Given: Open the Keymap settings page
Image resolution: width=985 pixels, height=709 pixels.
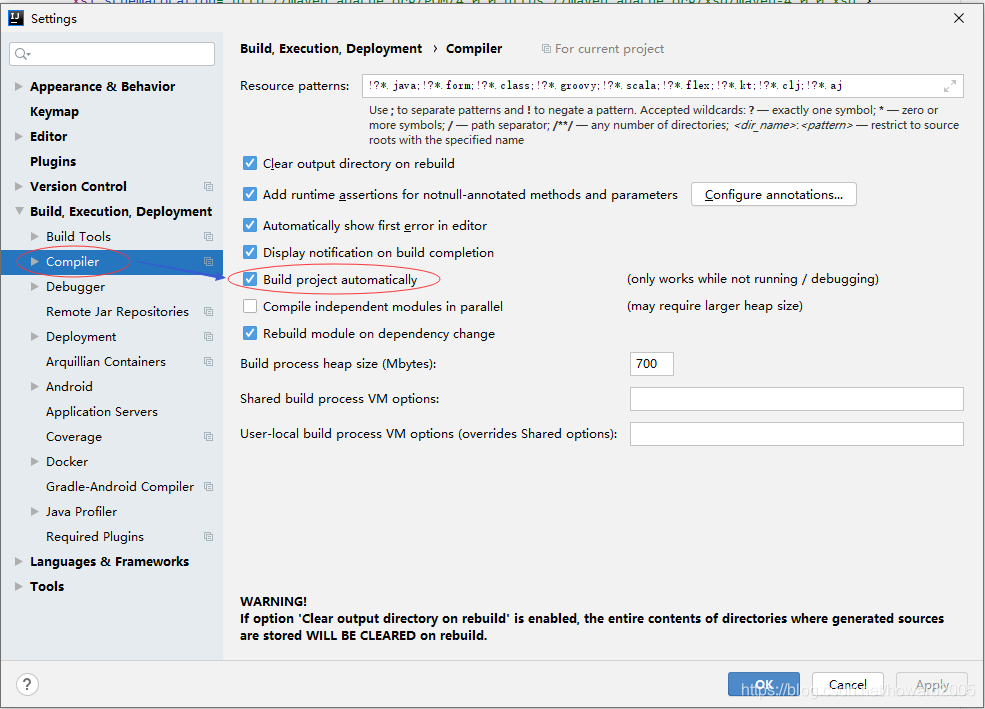Looking at the screenshot, I should tap(55, 111).
